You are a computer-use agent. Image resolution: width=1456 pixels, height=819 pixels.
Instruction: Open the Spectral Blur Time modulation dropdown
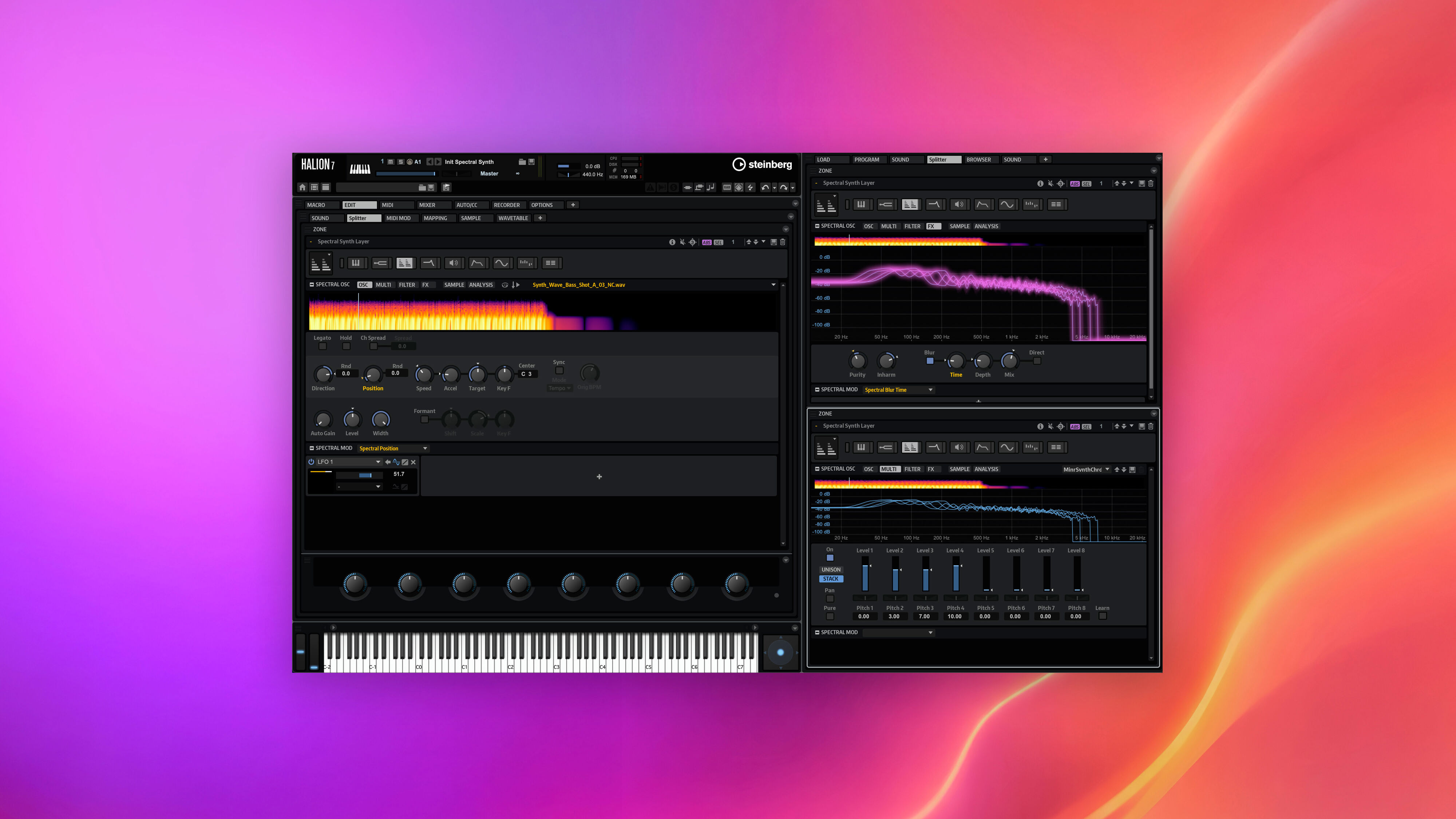[899, 389]
